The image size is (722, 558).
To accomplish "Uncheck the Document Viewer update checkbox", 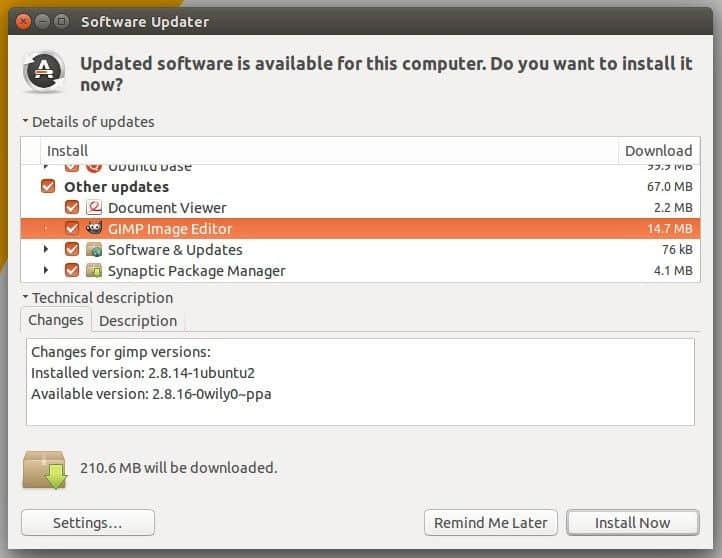I will [x=72, y=208].
